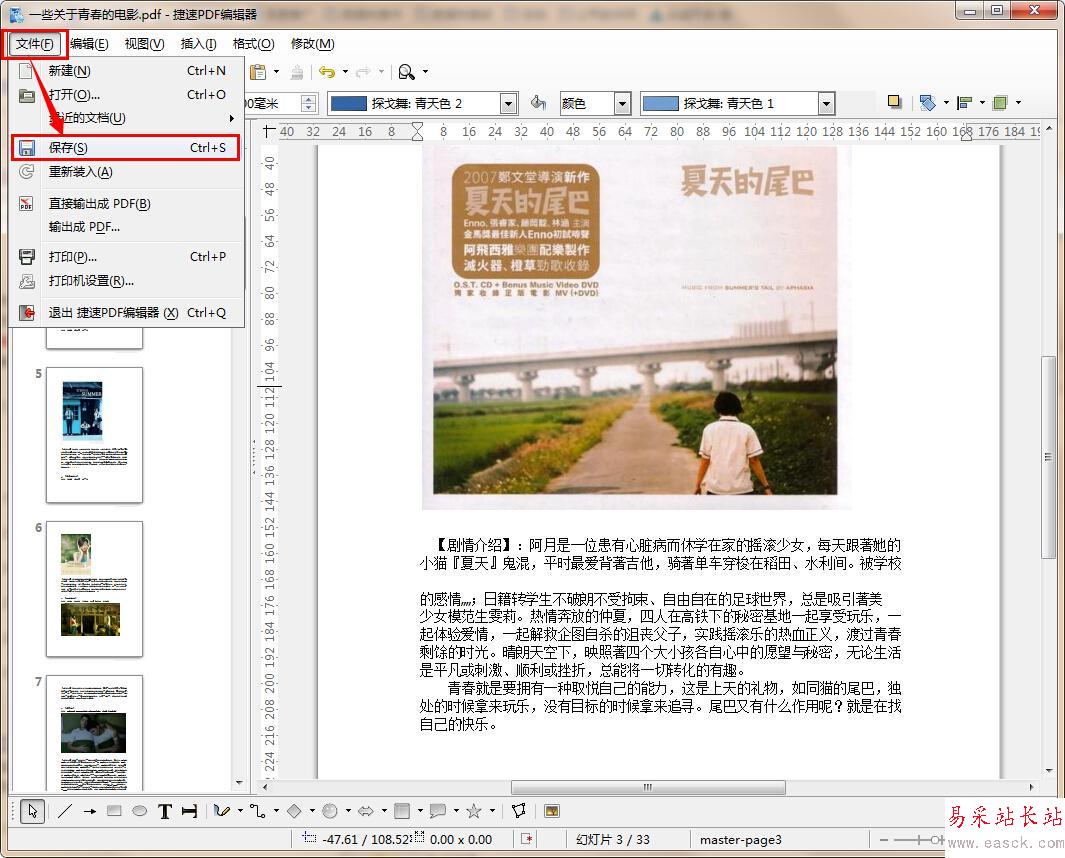The height and width of the screenshot is (858, 1065).
Task: Select the block arrows tool
Action: point(365,811)
